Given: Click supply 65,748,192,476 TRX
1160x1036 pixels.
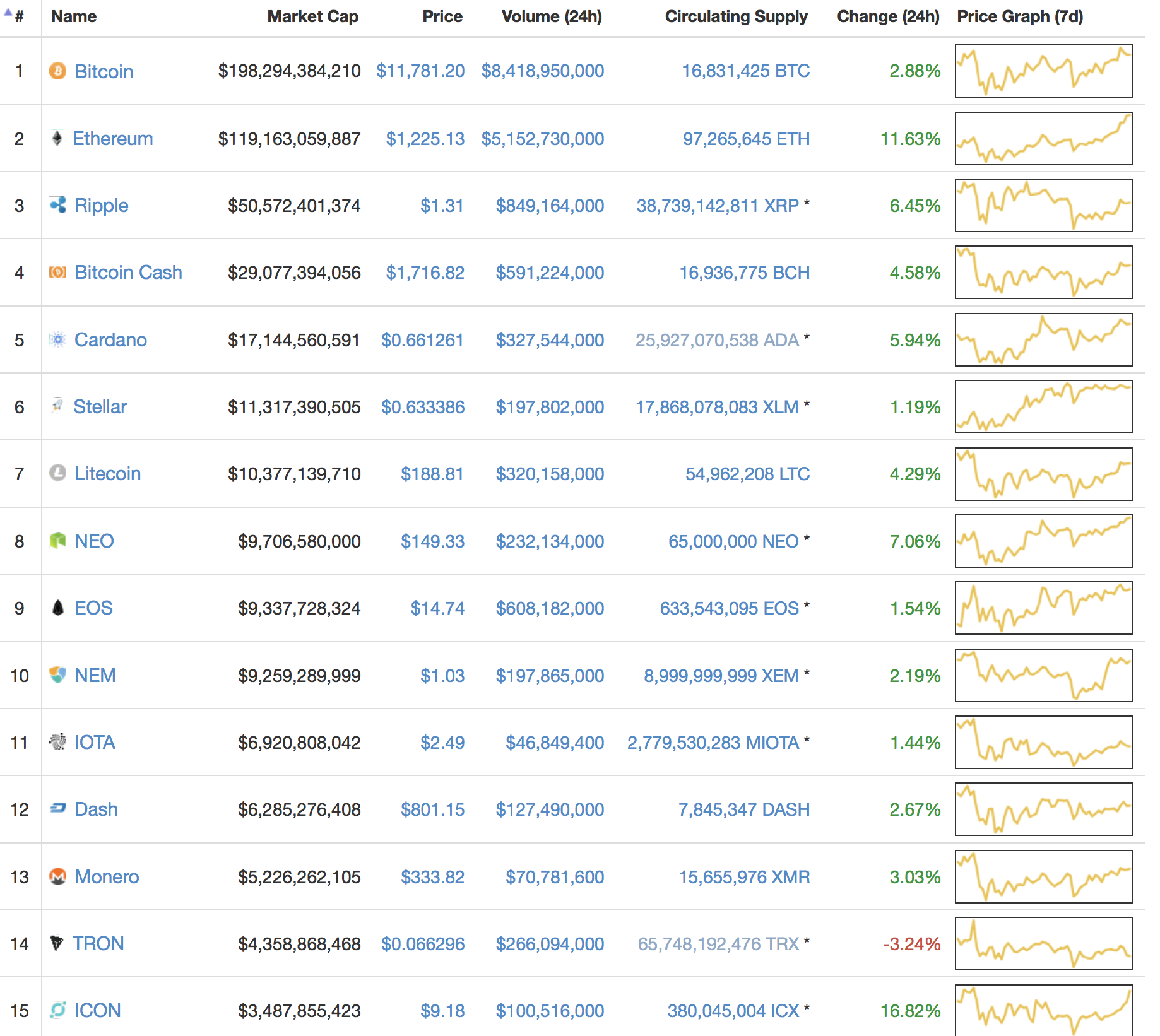Looking at the screenshot, I should [718, 943].
